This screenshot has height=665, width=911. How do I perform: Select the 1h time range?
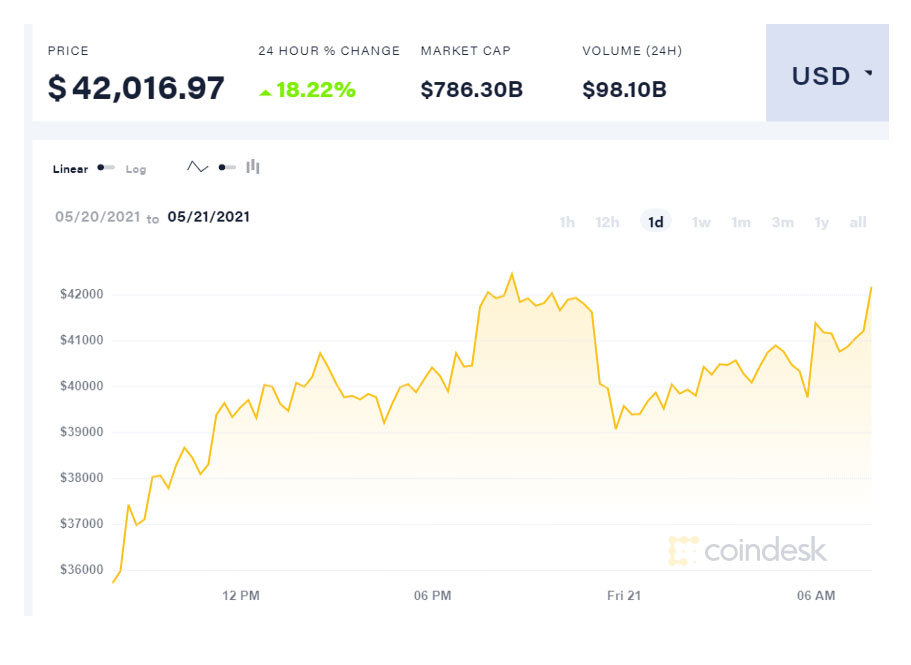[x=567, y=222]
